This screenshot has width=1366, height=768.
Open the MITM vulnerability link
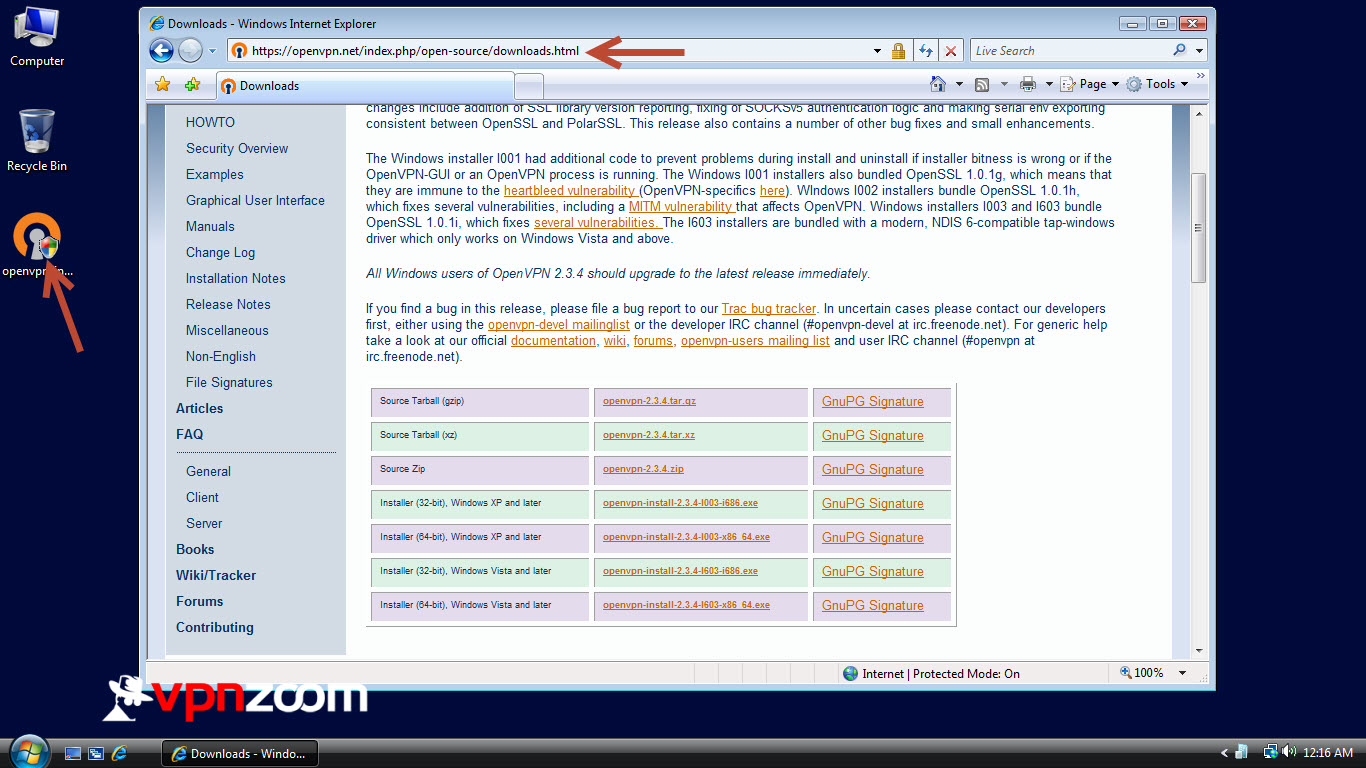click(x=680, y=206)
